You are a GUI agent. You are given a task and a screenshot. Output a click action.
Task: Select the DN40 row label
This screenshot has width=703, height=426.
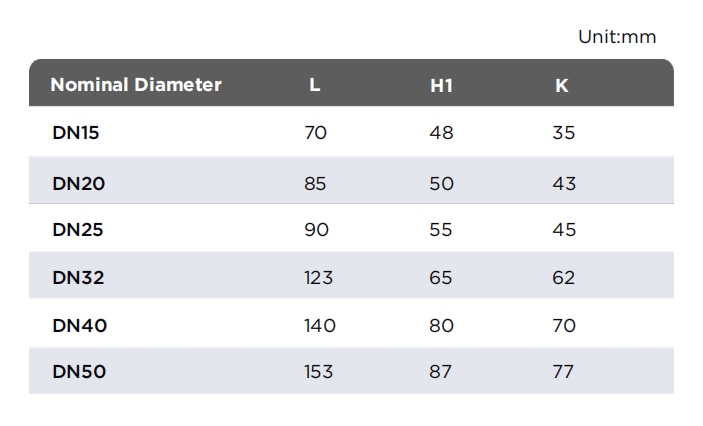(79, 326)
